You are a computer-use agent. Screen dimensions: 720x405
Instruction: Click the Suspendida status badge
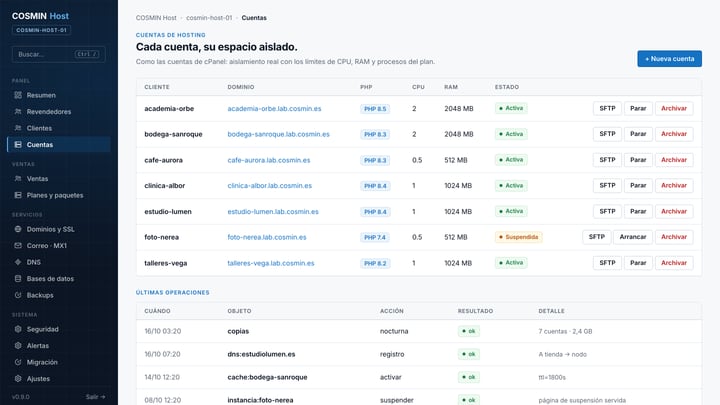pyautogui.click(x=518, y=237)
